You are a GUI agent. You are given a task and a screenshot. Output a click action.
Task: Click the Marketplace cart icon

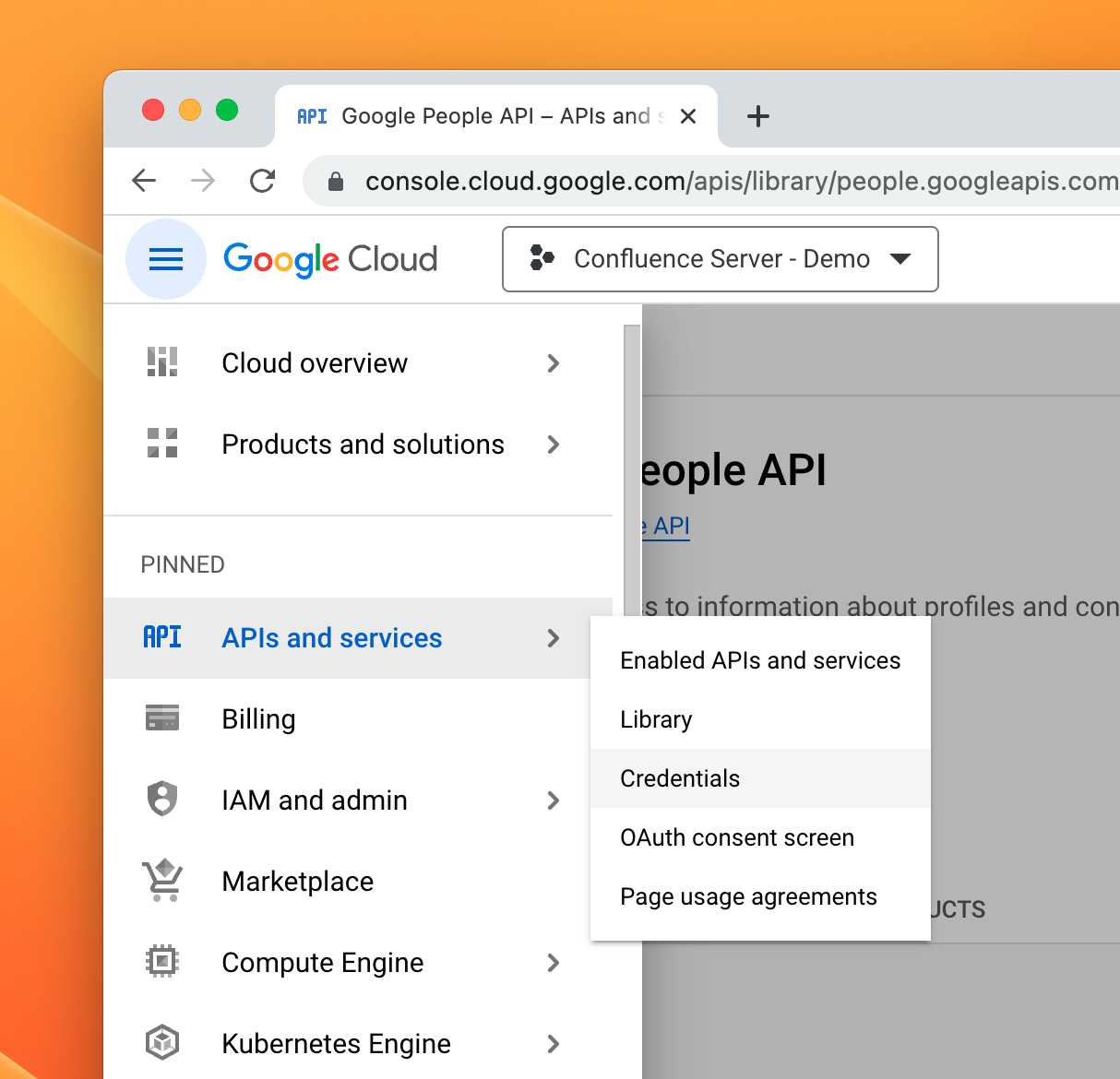pos(162,881)
